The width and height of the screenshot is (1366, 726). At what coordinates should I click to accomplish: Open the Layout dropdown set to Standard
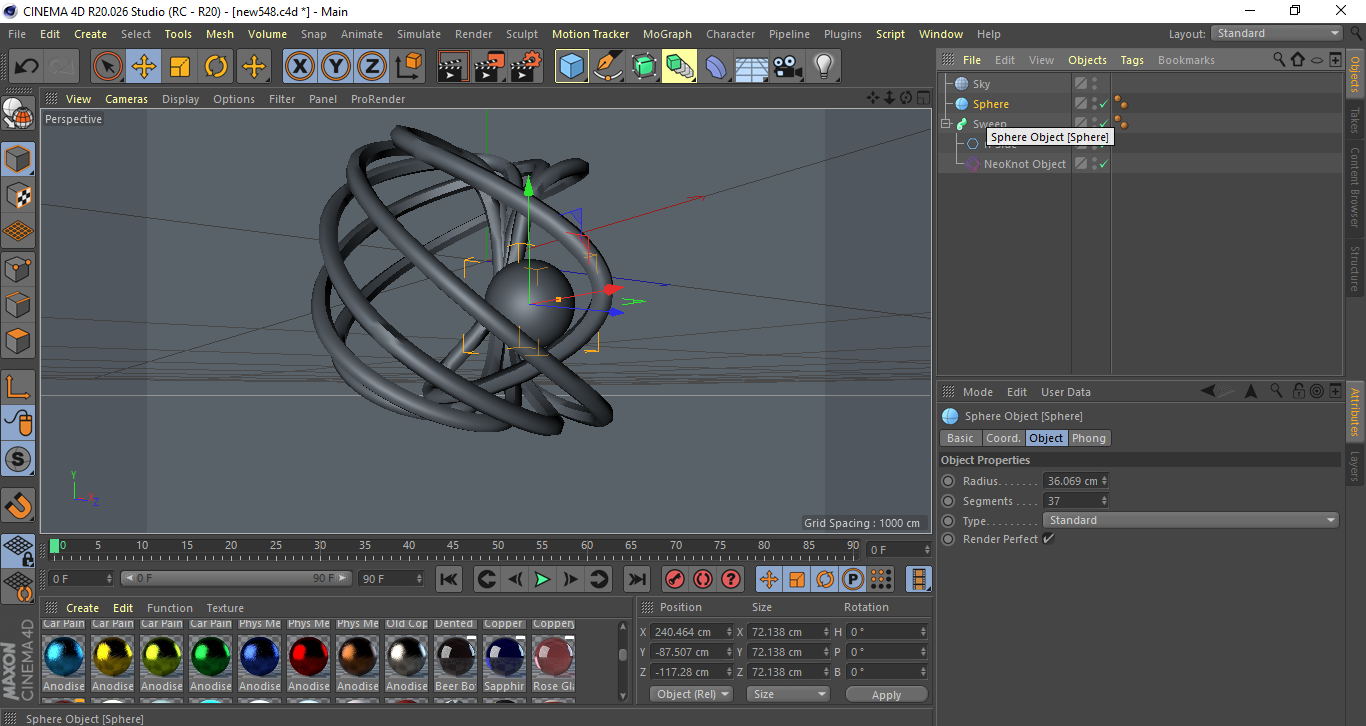tap(1277, 33)
